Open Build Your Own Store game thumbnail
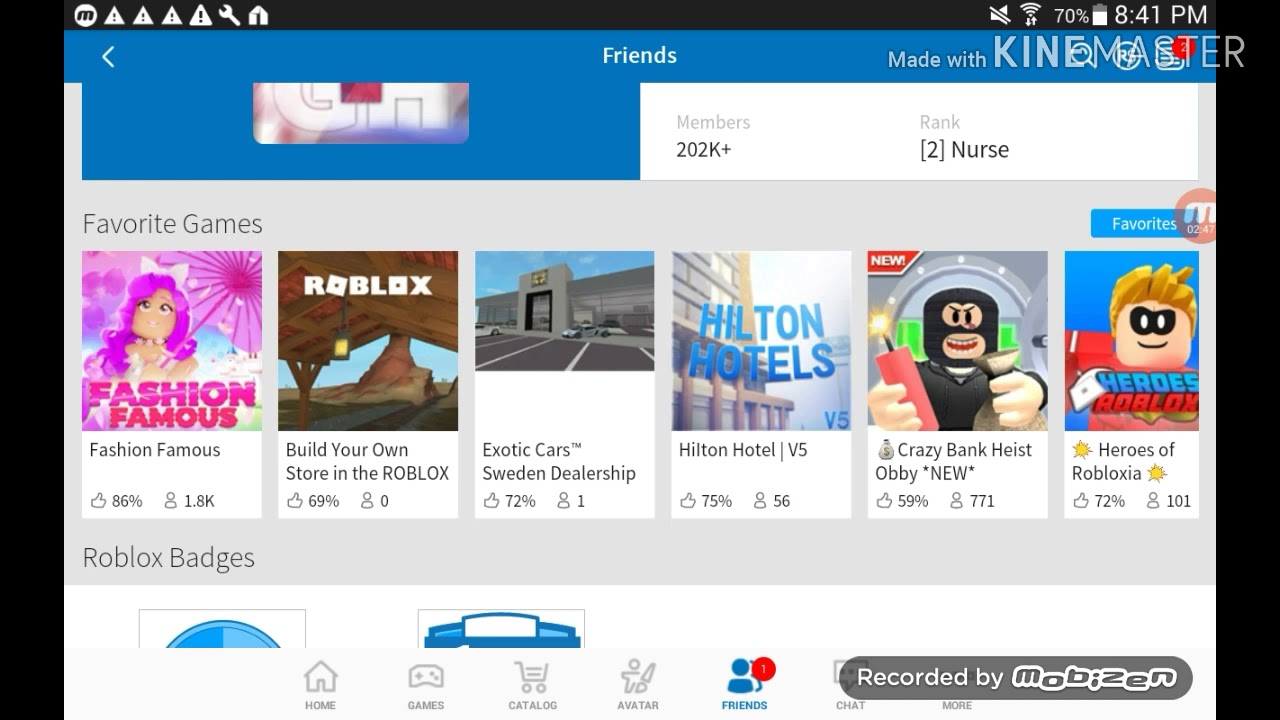 (368, 341)
